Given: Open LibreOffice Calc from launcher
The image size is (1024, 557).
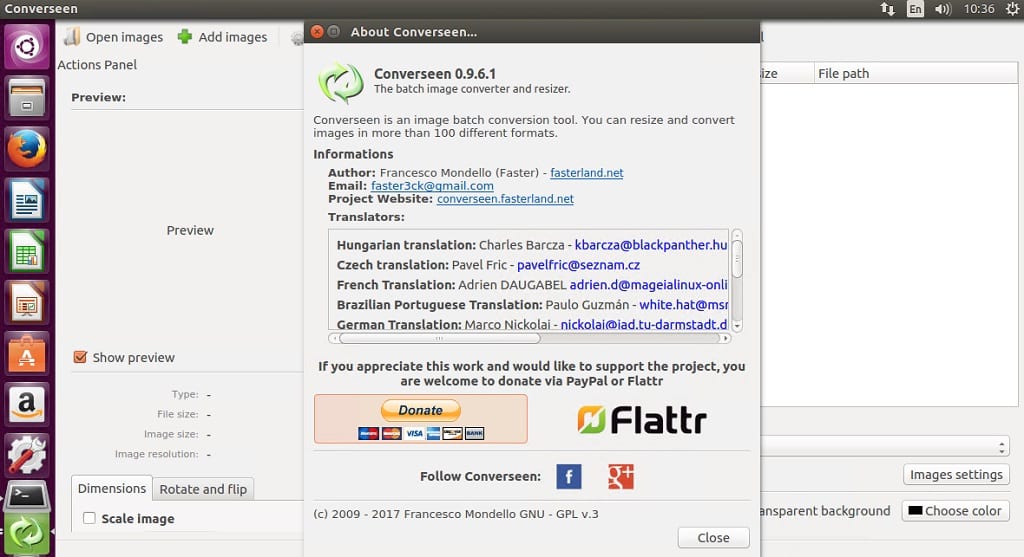Looking at the screenshot, I should (27, 251).
